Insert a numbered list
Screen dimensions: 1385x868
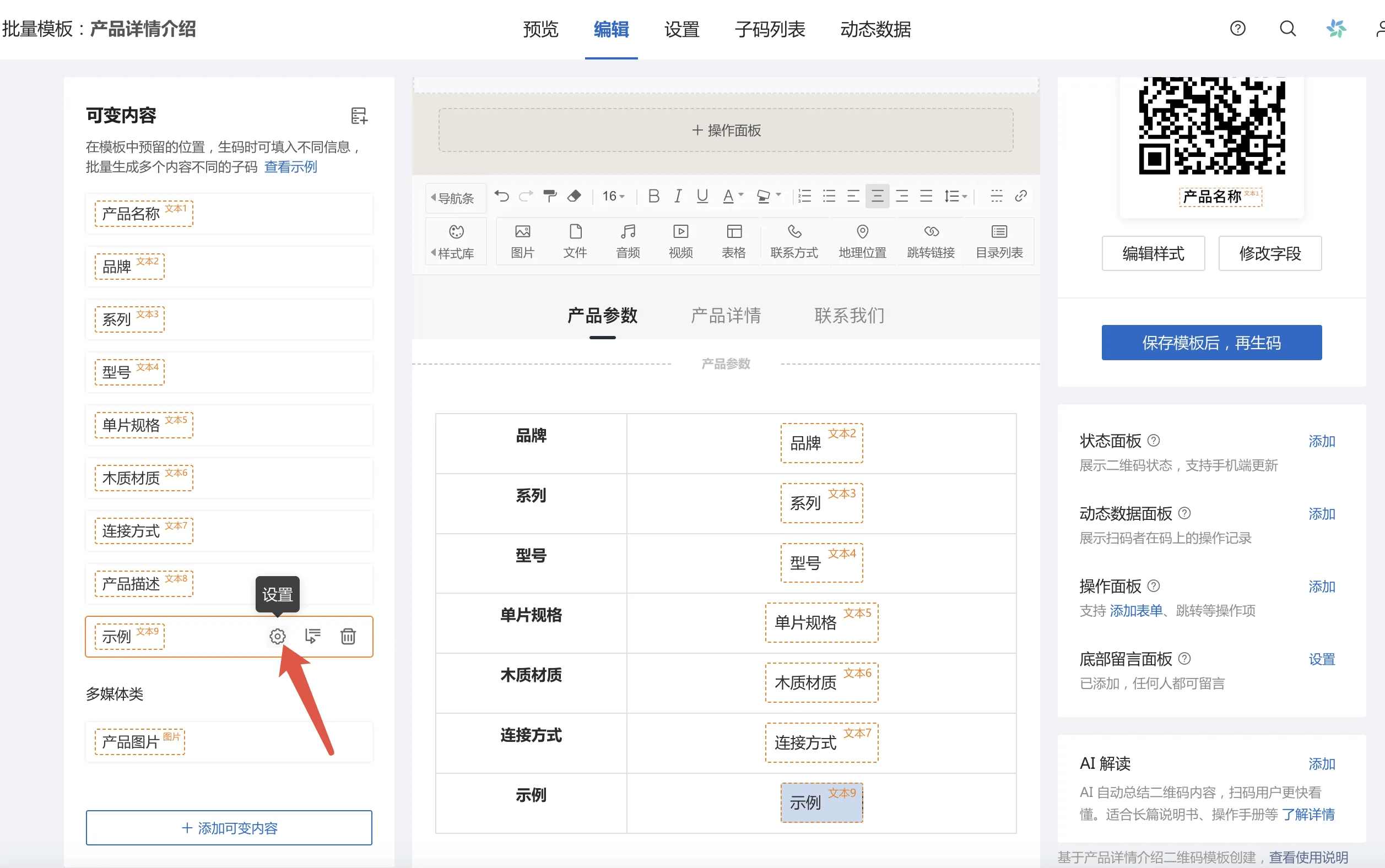tap(804, 196)
